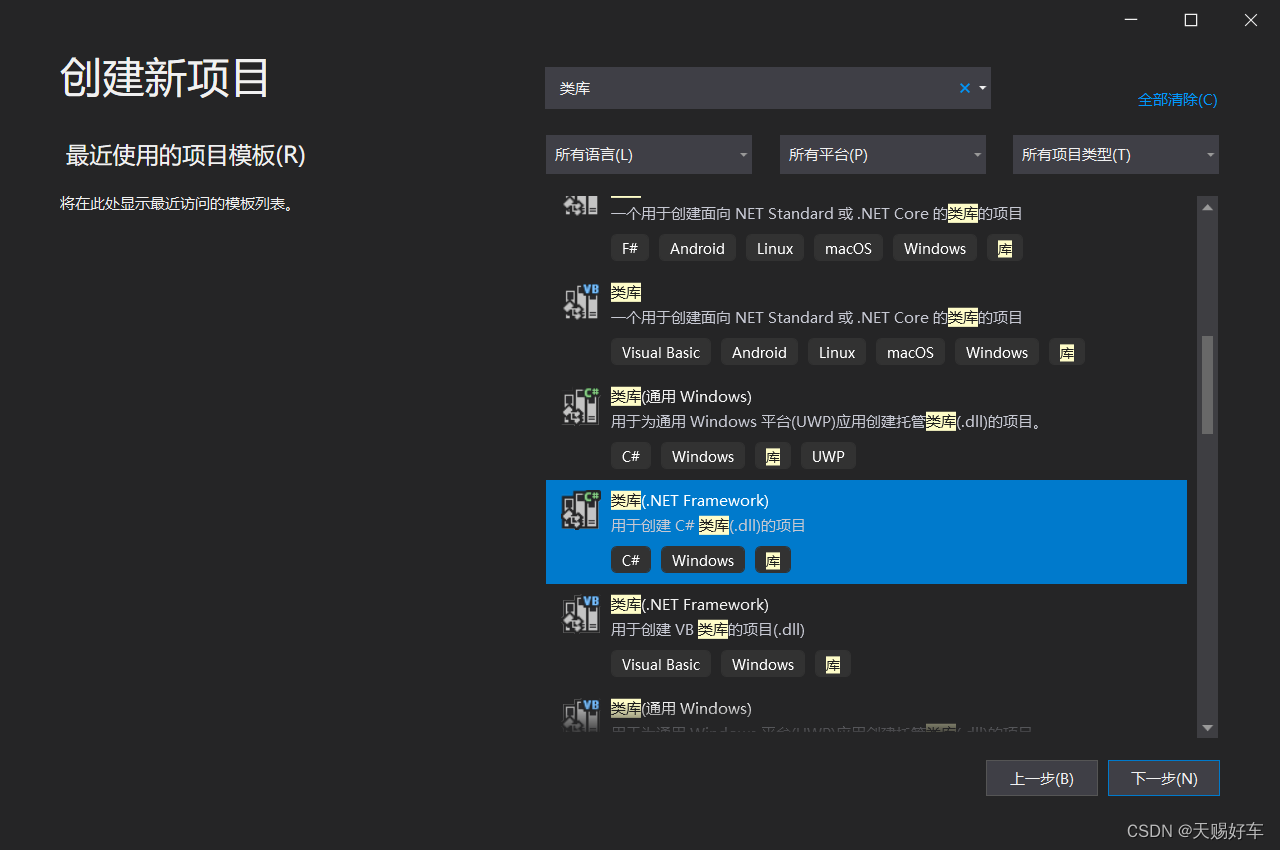Screen dimensions: 1280x850
Task: Close the 创建新项目 dialog
Action: tap(1251, 20)
